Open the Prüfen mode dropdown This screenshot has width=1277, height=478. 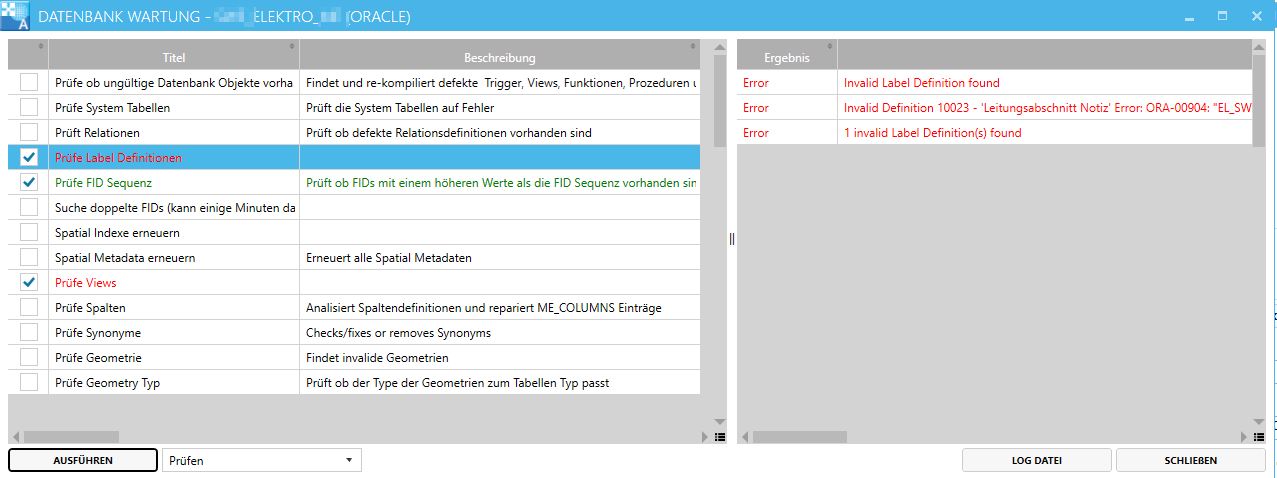[261, 460]
